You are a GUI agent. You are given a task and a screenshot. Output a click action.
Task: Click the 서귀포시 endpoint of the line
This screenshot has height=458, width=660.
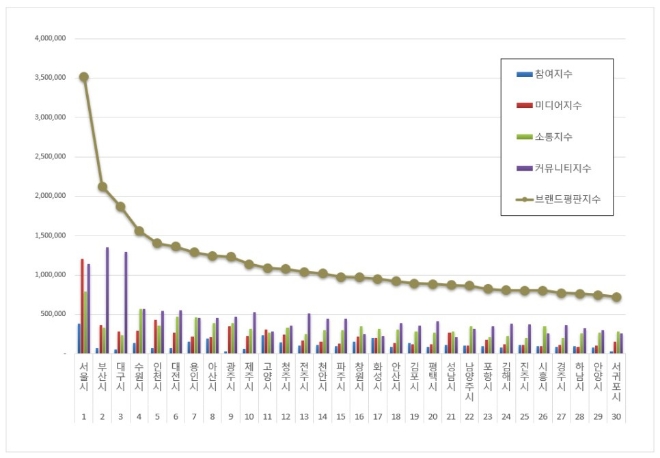pos(618,297)
